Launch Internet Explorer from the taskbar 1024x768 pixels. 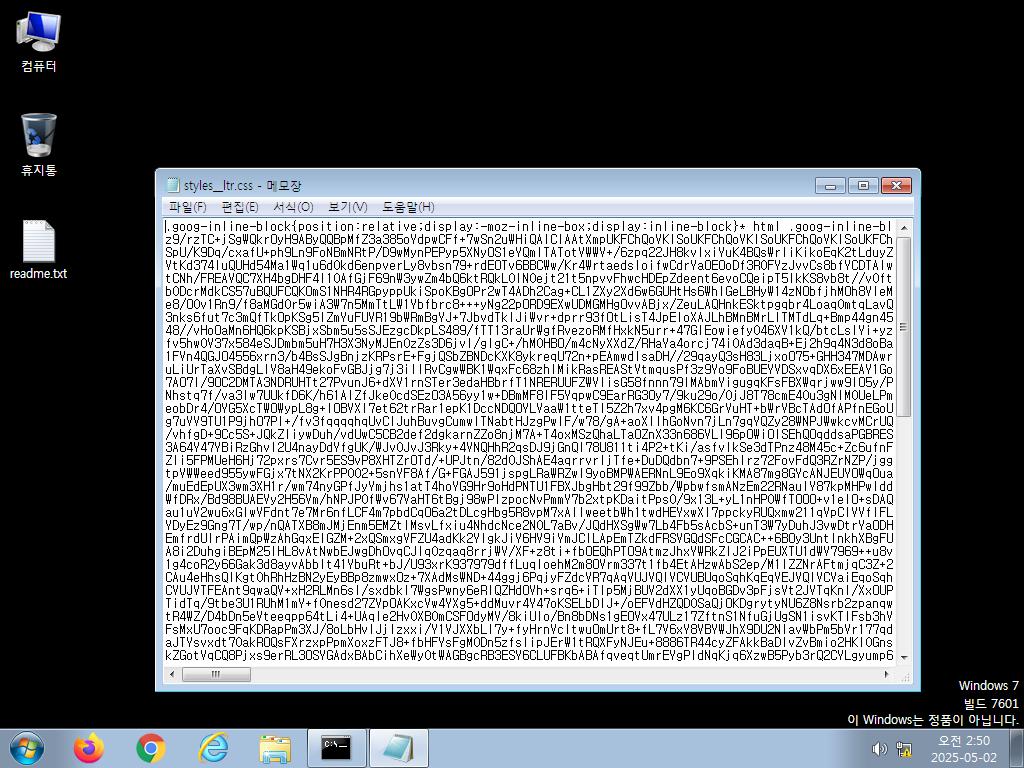(213, 748)
